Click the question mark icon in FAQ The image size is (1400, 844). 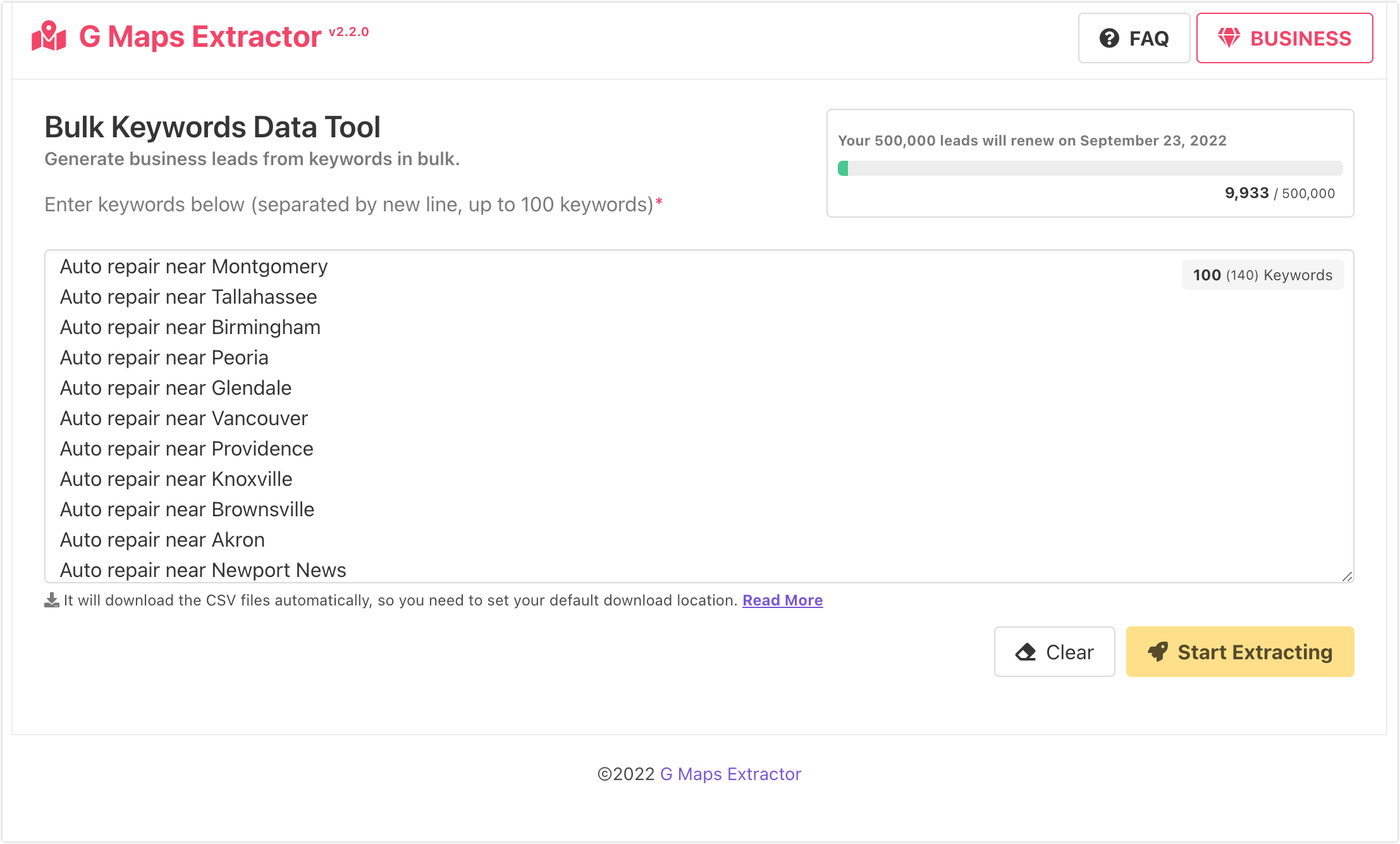pos(1109,38)
